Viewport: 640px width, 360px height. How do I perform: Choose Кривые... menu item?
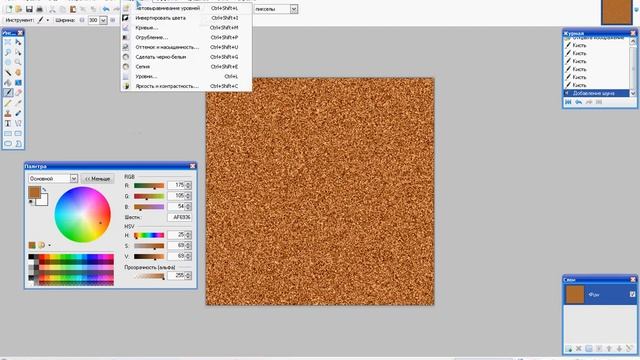click(x=186, y=28)
